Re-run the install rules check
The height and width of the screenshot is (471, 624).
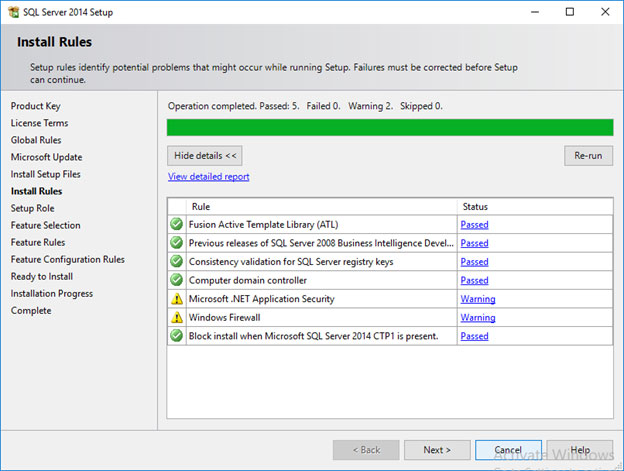[588, 156]
